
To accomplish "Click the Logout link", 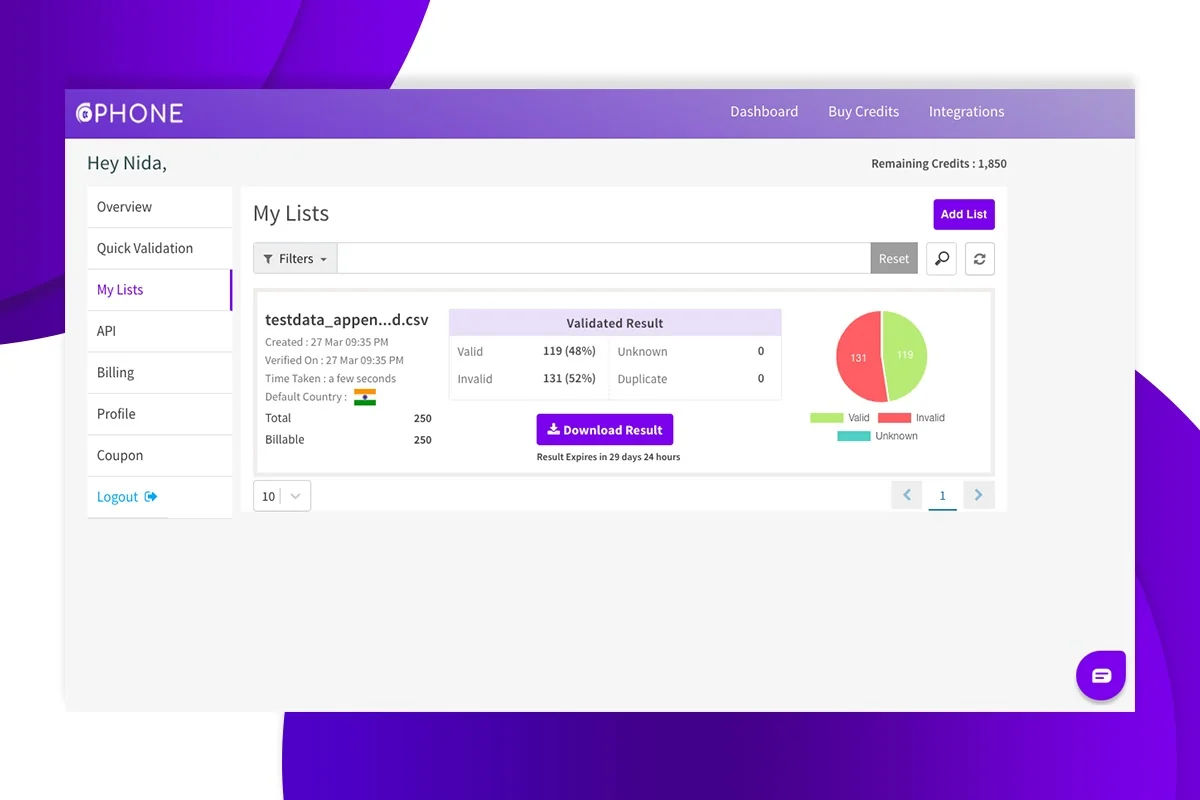I will tap(127, 497).
